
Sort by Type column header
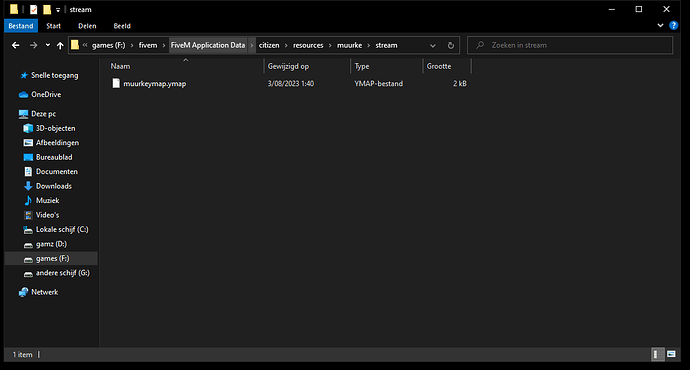(362, 66)
